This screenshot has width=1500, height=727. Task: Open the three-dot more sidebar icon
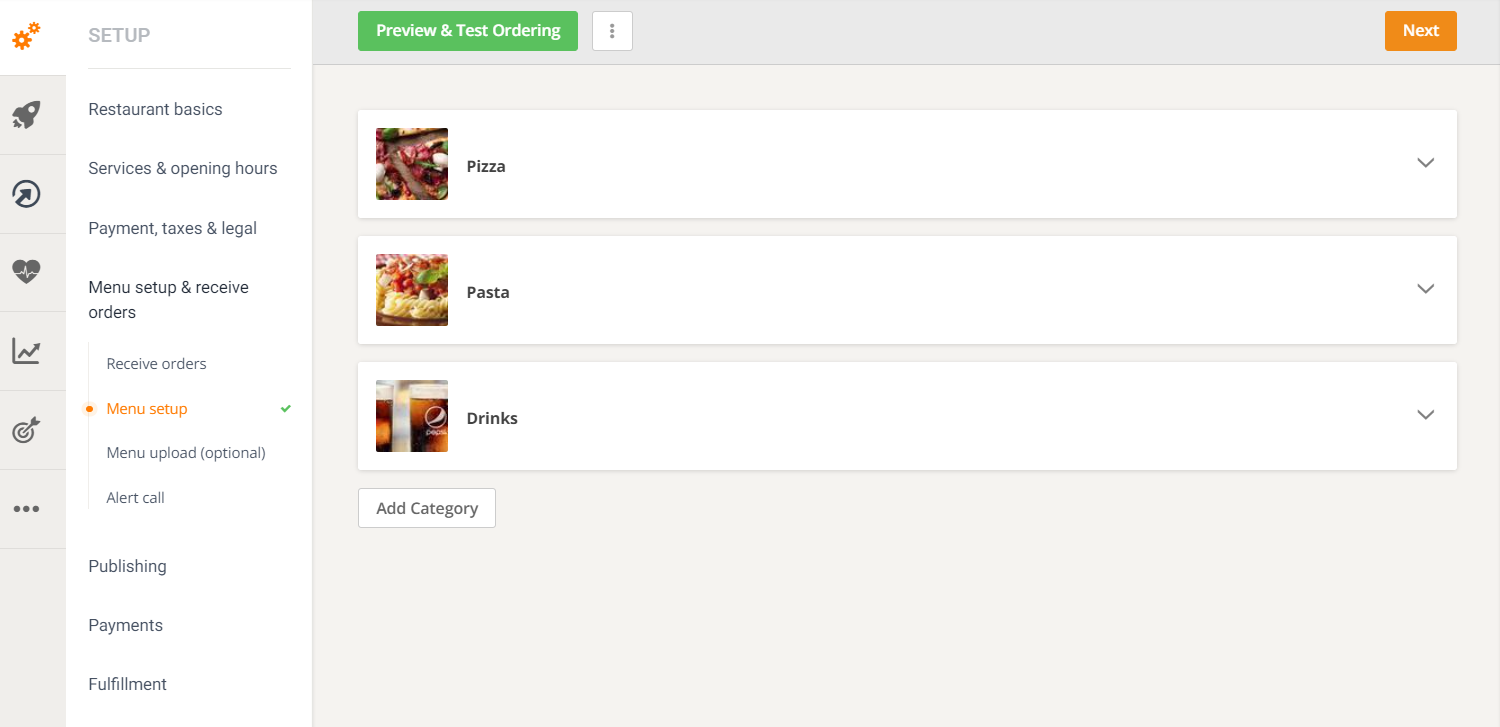coord(26,509)
